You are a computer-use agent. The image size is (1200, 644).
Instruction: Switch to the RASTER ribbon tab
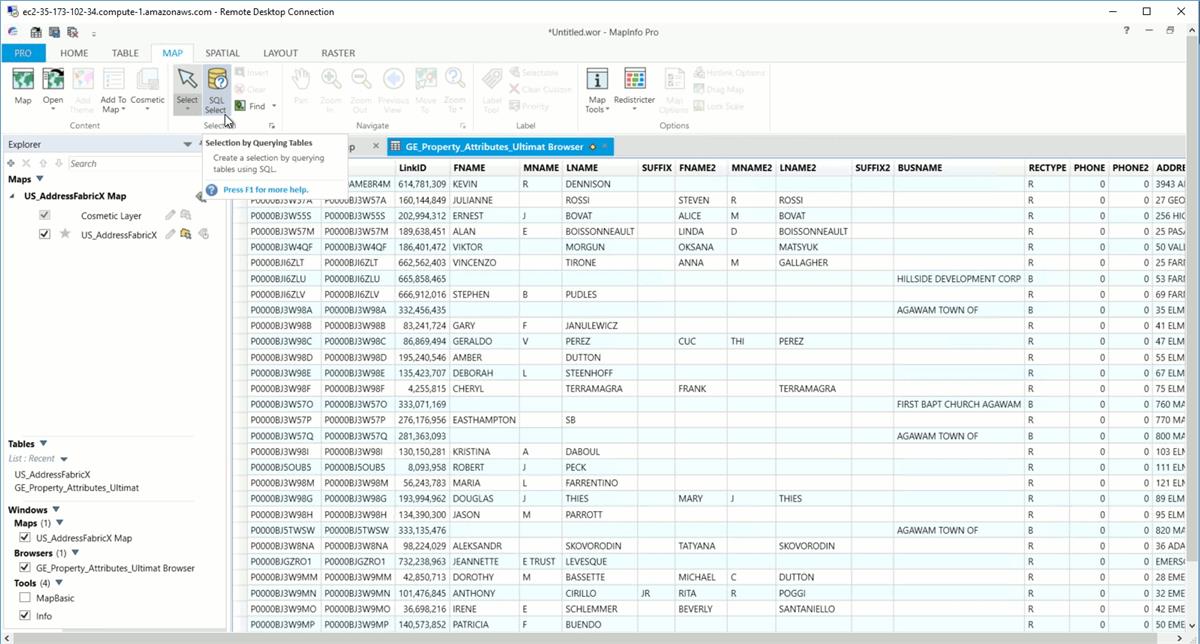pos(338,53)
